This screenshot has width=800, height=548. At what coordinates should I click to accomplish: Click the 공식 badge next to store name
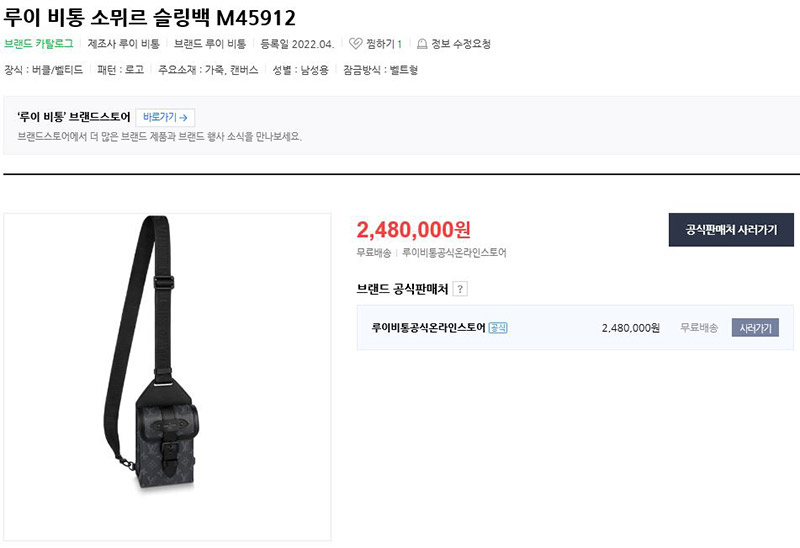pyautogui.click(x=498, y=328)
